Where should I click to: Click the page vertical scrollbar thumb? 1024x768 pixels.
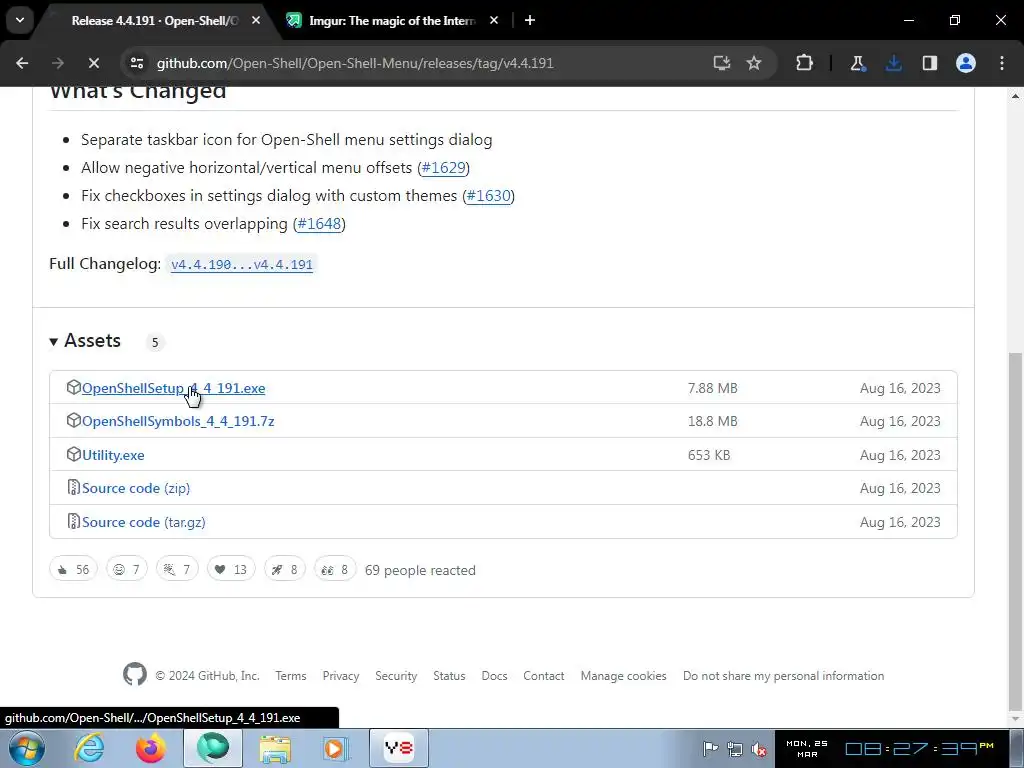click(1015, 530)
